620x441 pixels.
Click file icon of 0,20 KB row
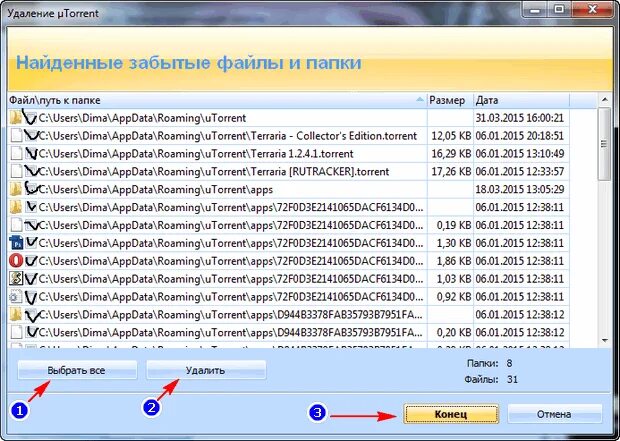pyautogui.click(x=16, y=332)
